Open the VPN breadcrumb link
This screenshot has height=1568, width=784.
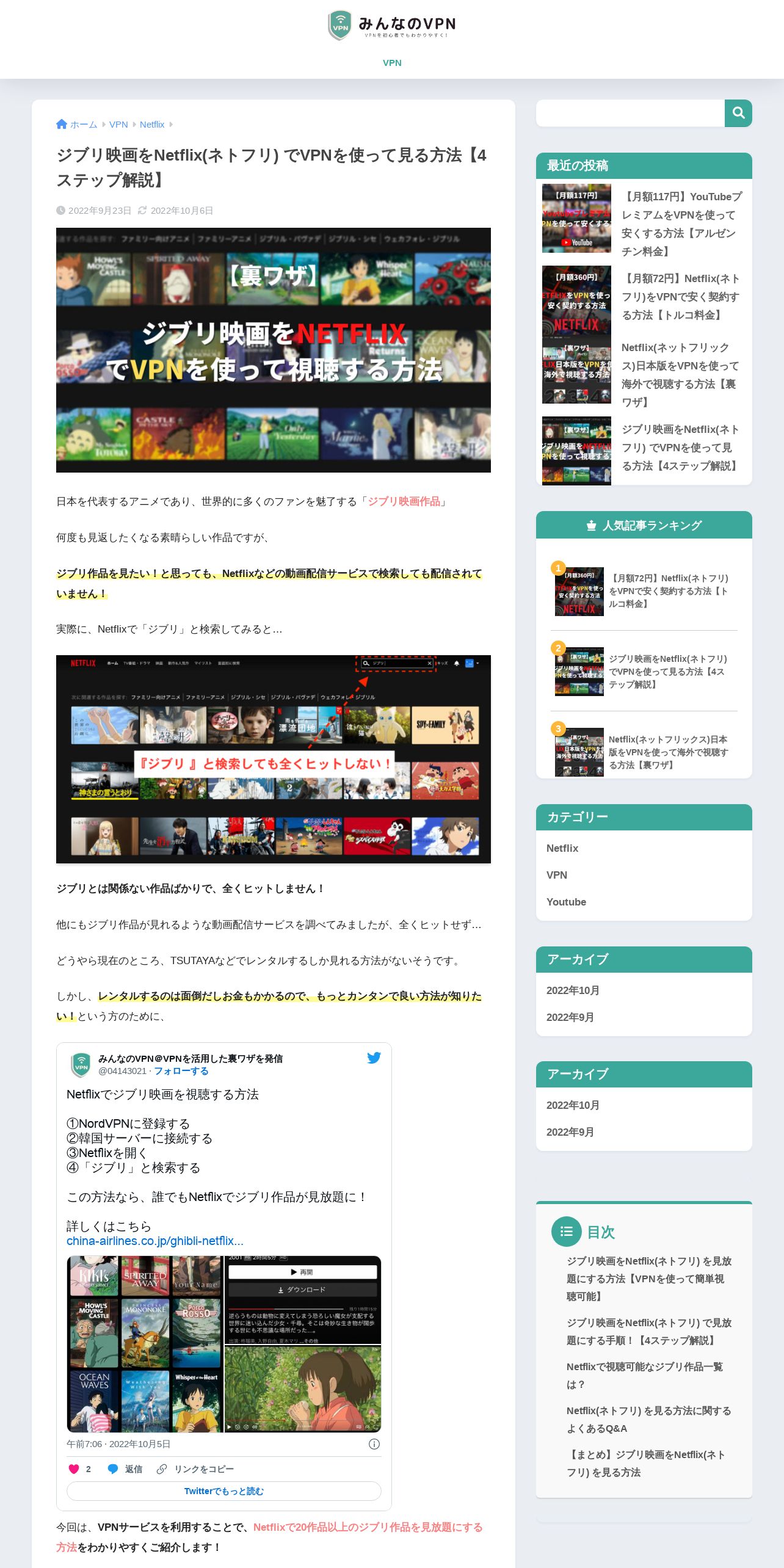[x=118, y=125]
